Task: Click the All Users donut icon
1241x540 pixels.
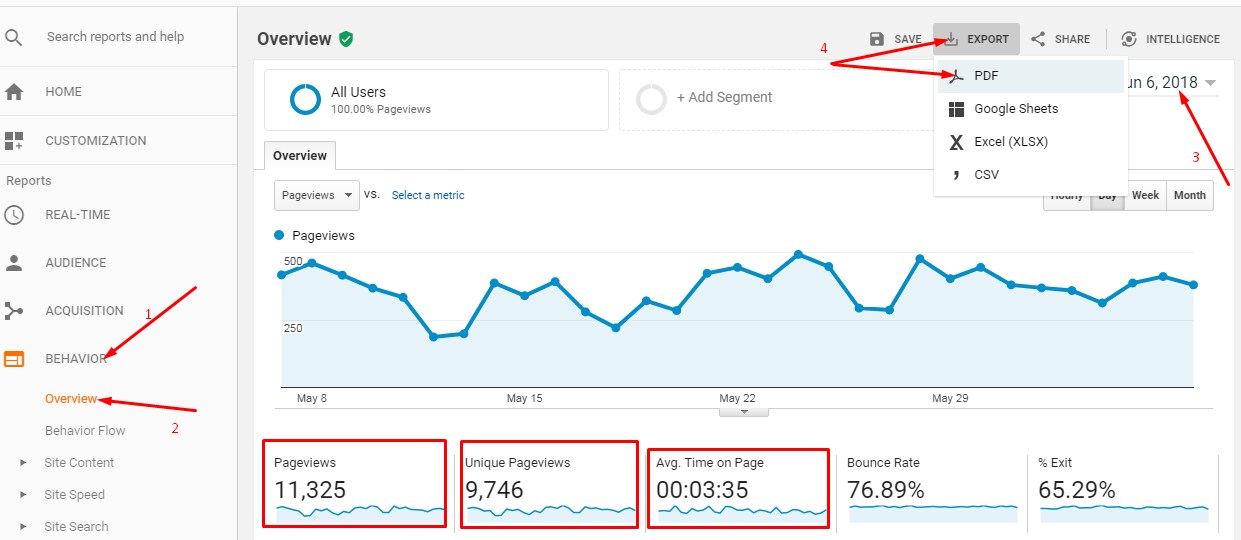Action: (x=305, y=99)
